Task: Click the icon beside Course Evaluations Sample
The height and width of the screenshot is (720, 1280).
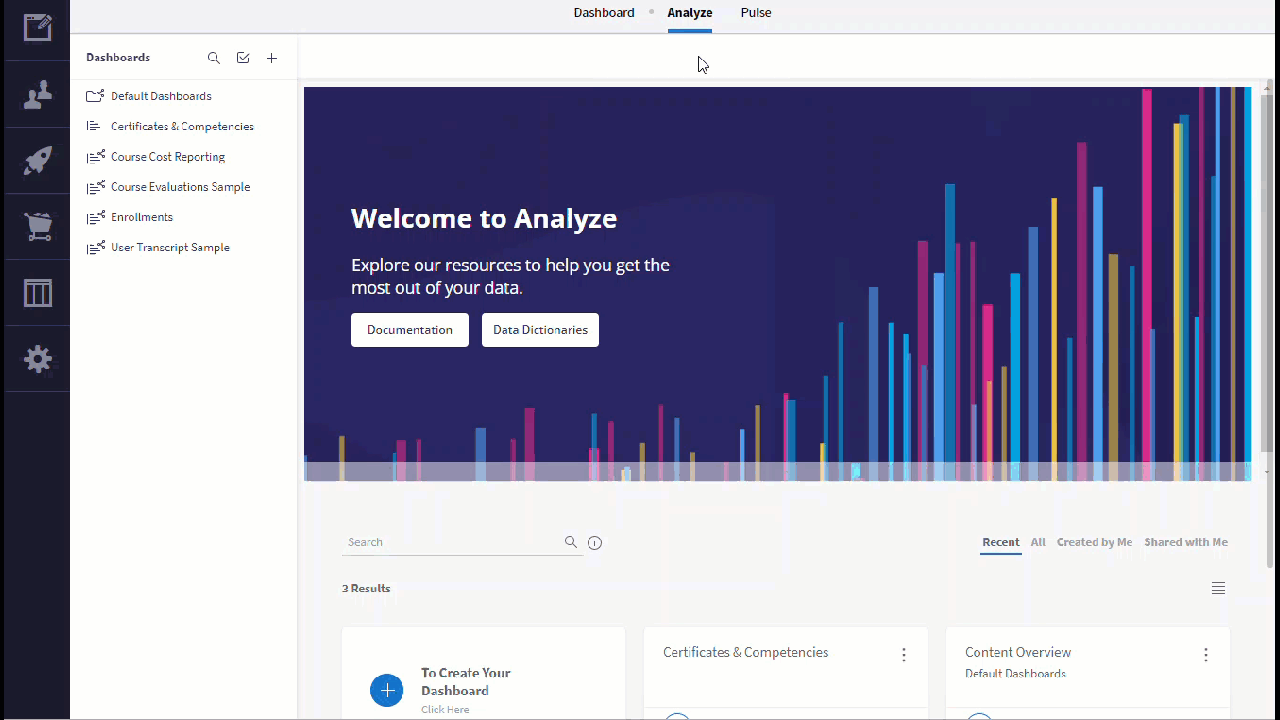Action: pyautogui.click(x=95, y=187)
